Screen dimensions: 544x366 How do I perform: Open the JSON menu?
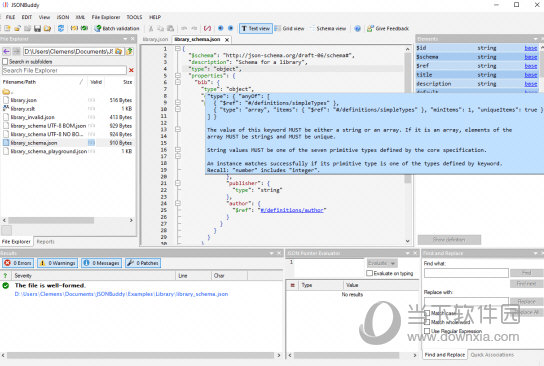tap(63, 17)
